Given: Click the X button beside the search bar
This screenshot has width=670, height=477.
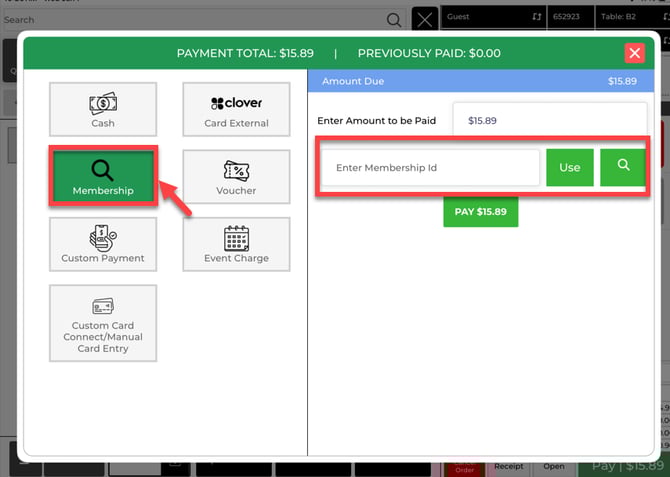Looking at the screenshot, I should [x=425, y=19].
